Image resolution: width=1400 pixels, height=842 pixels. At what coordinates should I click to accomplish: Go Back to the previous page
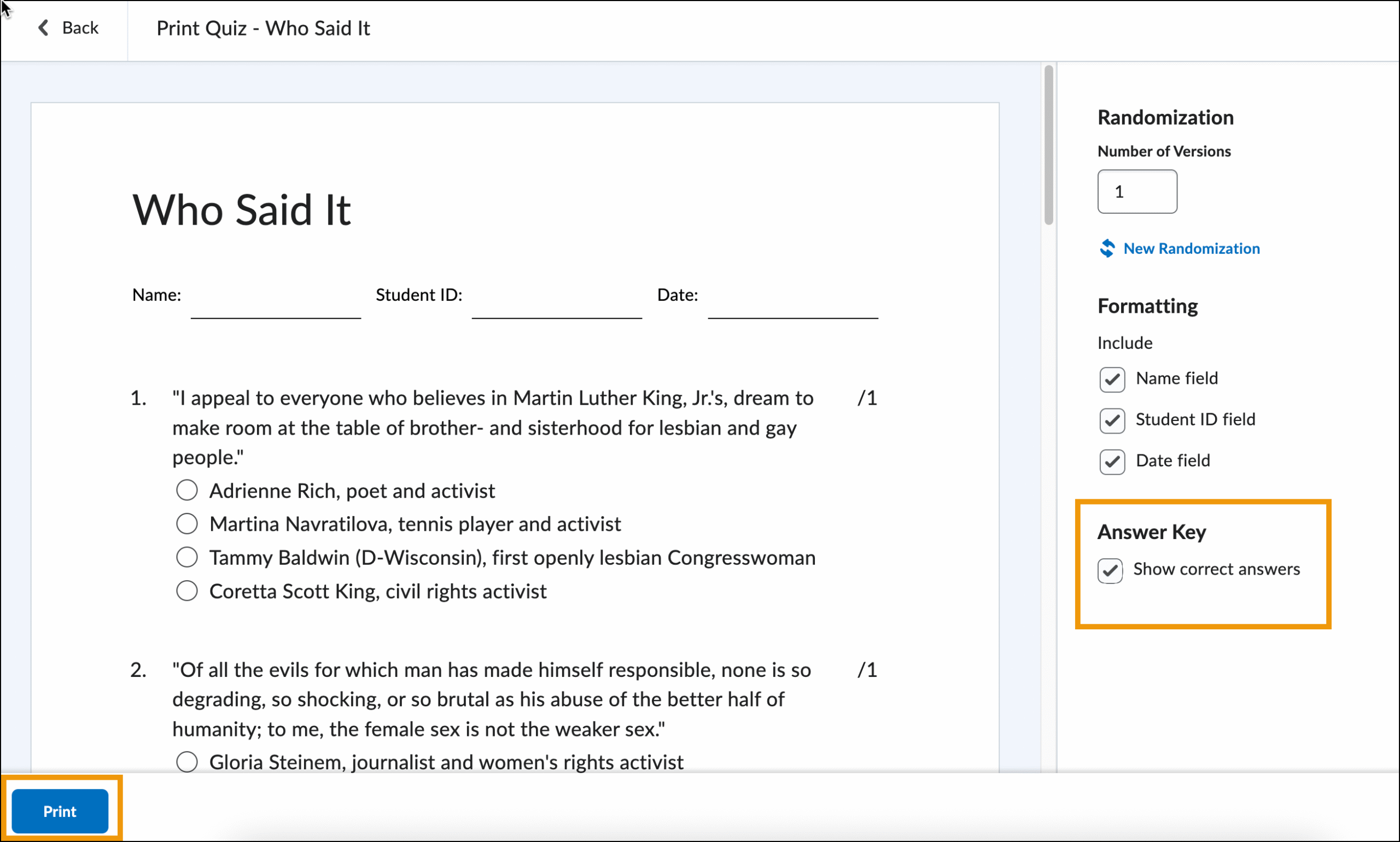click(79, 28)
